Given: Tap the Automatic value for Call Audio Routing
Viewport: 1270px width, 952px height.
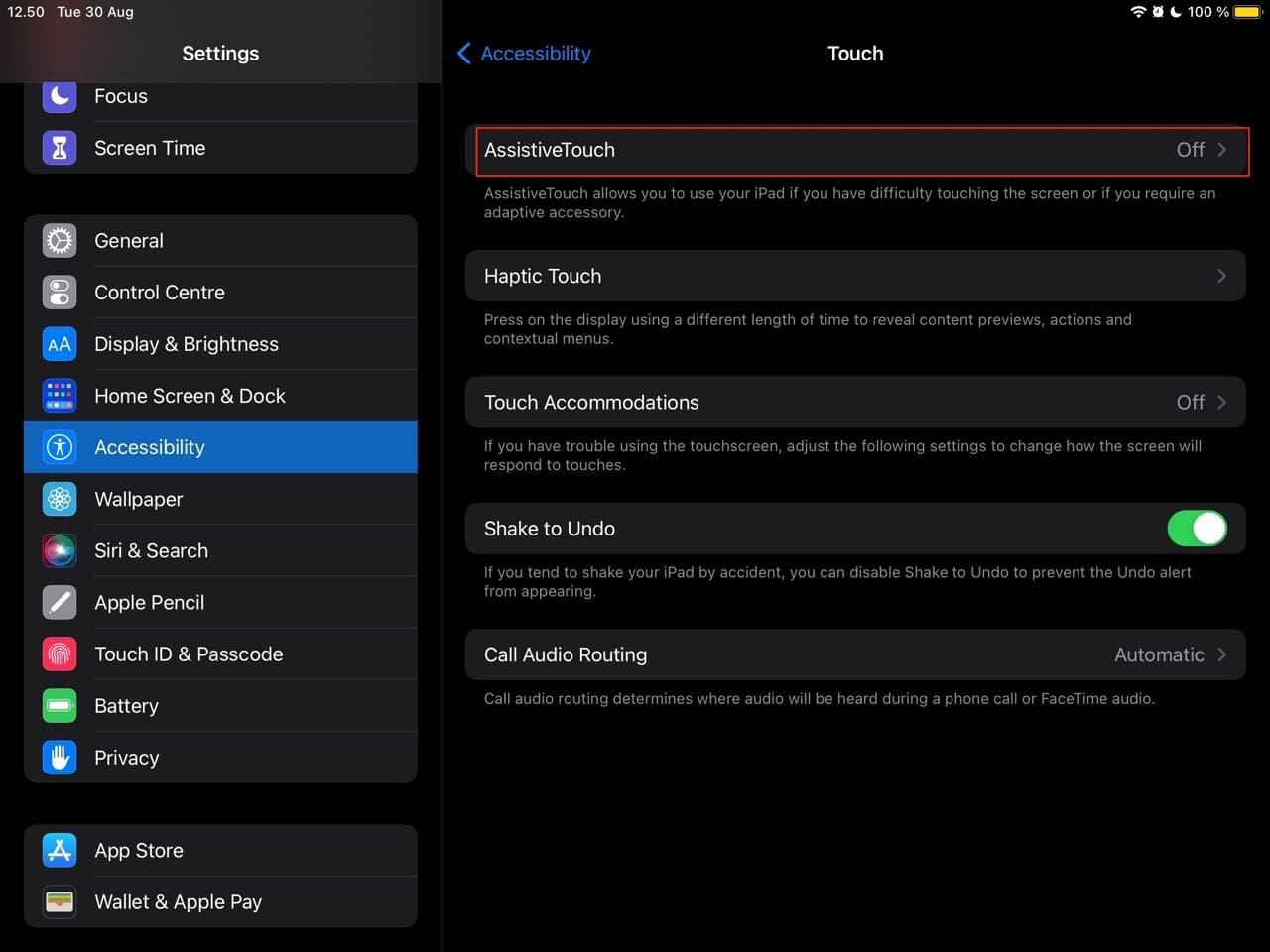Looking at the screenshot, I should (1159, 654).
